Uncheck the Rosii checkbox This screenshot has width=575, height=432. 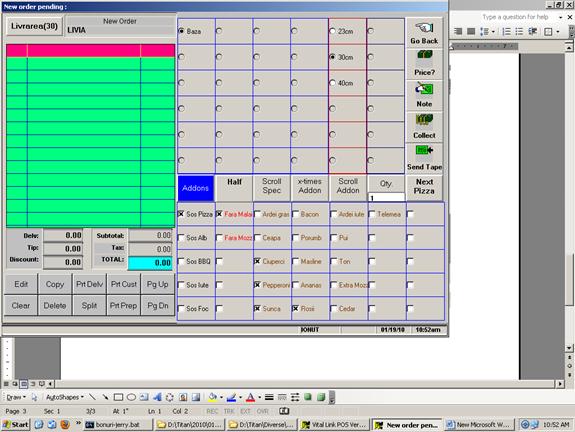[295, 308]
